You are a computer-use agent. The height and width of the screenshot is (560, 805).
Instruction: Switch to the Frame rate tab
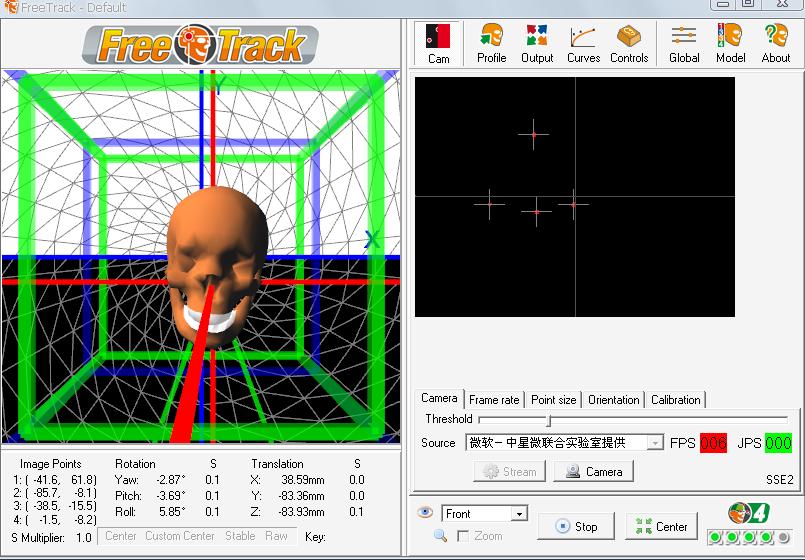pyautogui.click(x=494, y=400)
